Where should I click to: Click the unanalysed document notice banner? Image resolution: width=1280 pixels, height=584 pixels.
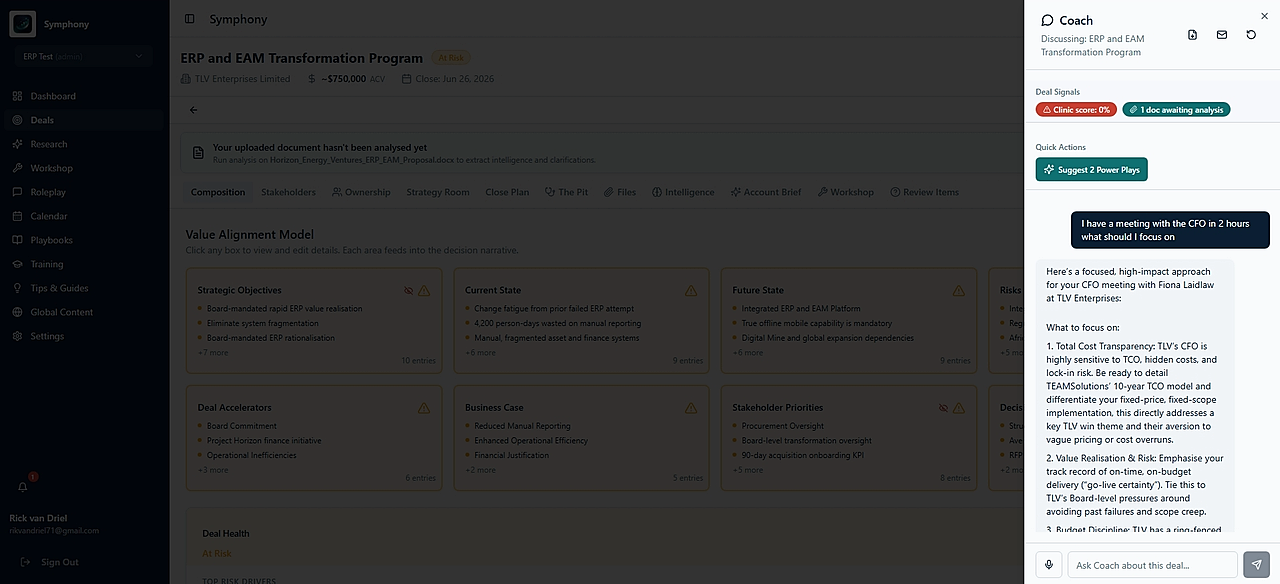tap(602, 153)
